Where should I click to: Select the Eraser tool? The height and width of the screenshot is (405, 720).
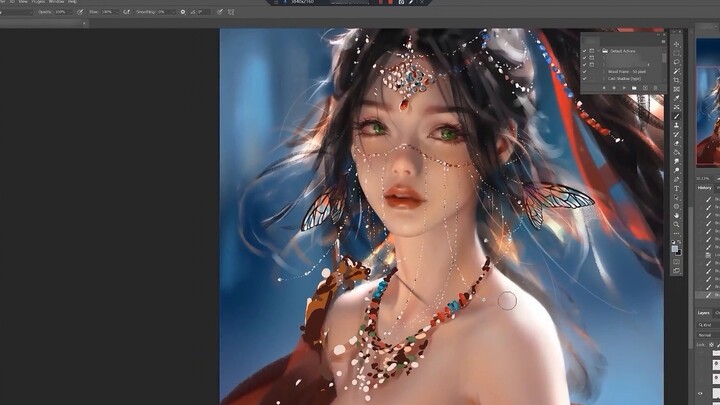676,143
